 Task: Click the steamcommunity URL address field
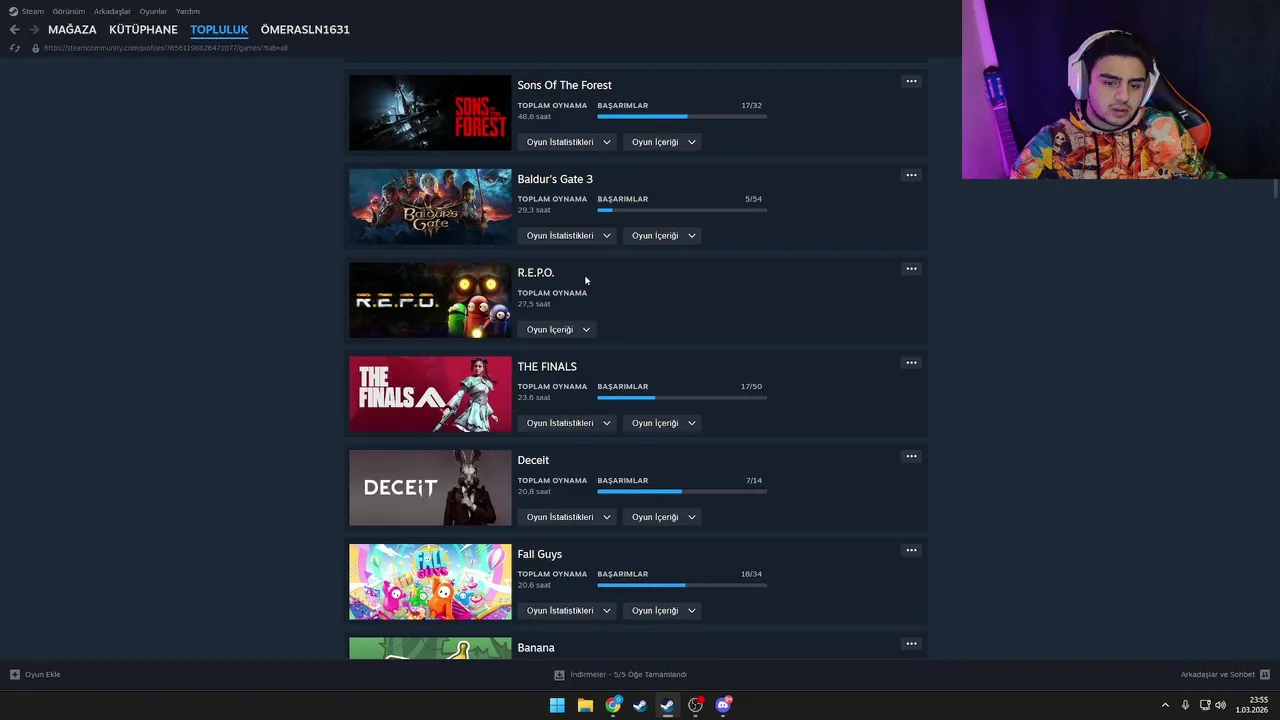tap(166, 48)
